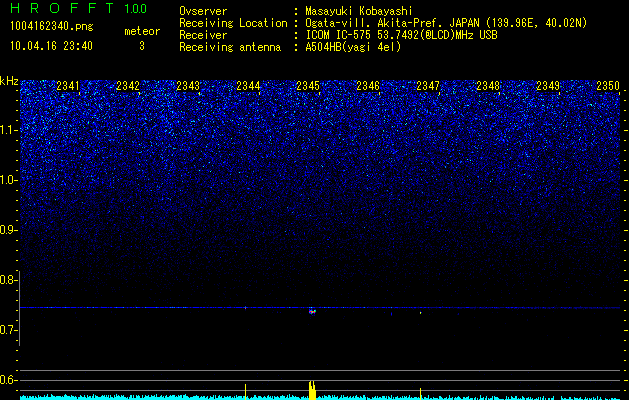Click the 0.8 kHz axis label
This screenshot has height=400, width=629.
tap(7, 280)
